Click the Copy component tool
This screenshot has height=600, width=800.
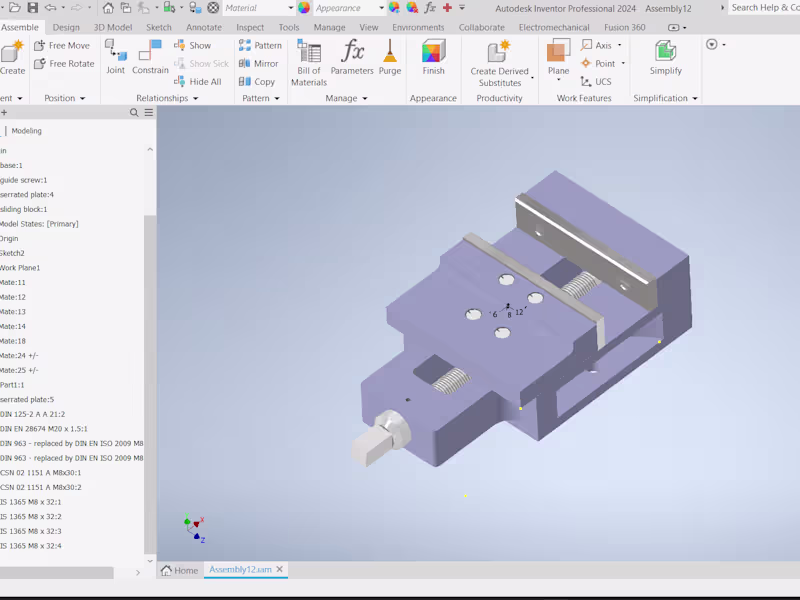257,82
